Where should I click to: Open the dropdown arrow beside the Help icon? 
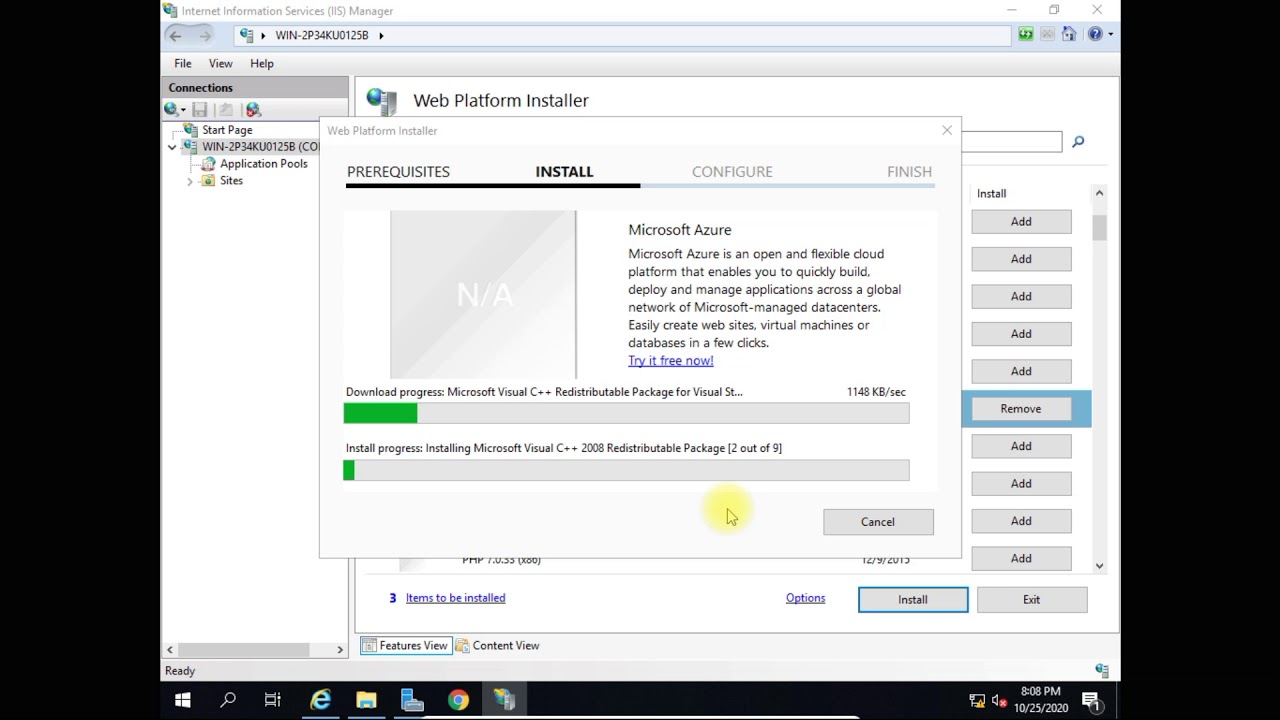1110,35
